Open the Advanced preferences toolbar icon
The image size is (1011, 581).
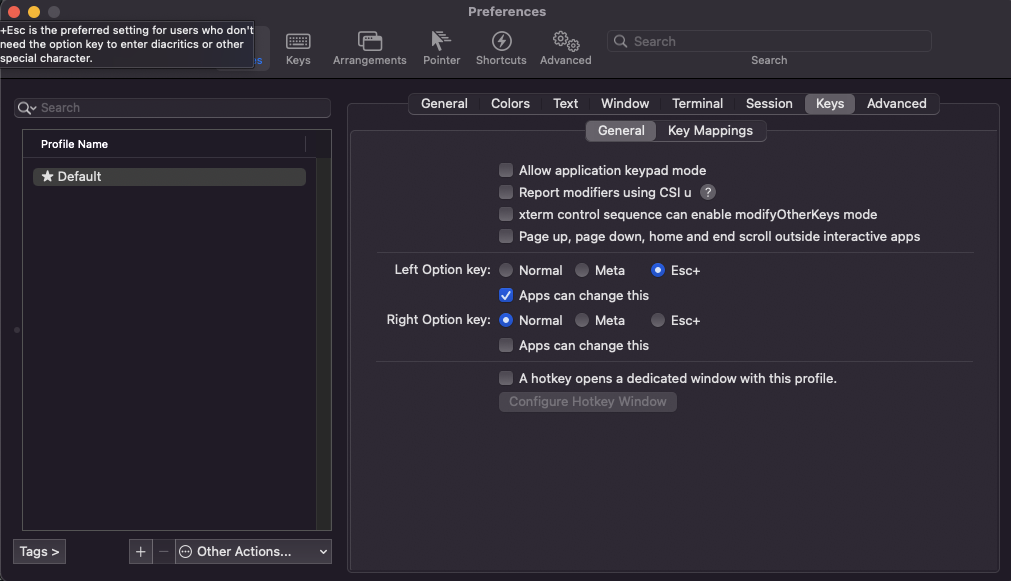pos(565,46)
